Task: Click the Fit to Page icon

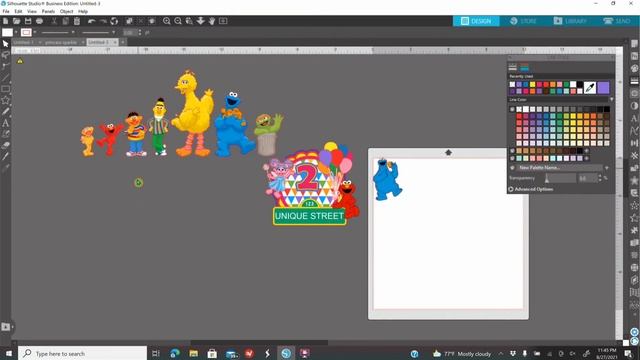Action: pyautogui.click(x=223, y=21)
